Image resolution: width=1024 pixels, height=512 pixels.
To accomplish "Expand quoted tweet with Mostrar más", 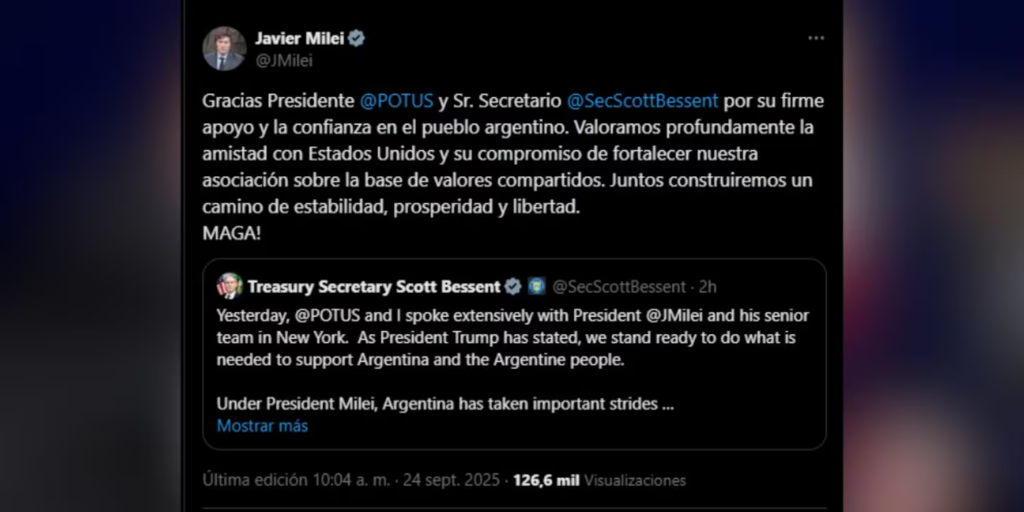I will [x=262, y=426].
